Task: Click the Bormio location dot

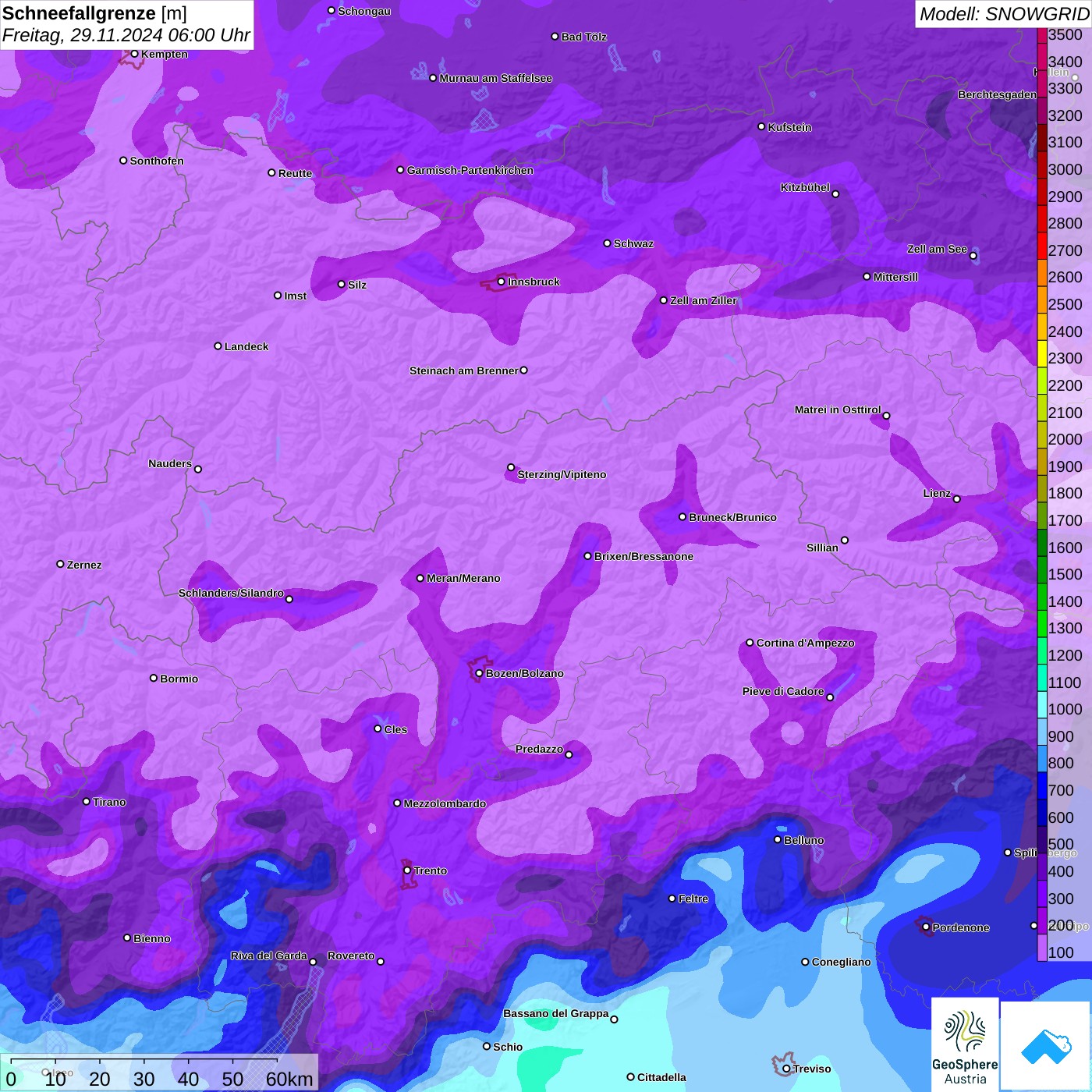Action: [154, 678]
